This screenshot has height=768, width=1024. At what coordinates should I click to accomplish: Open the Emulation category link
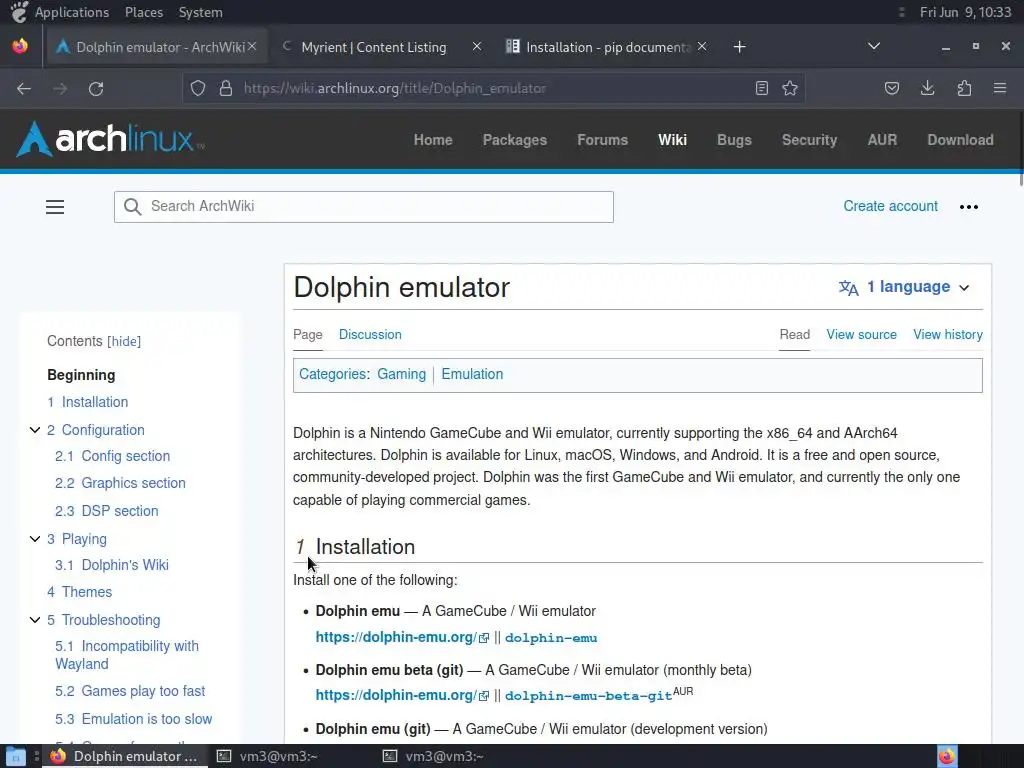[472, 374]
